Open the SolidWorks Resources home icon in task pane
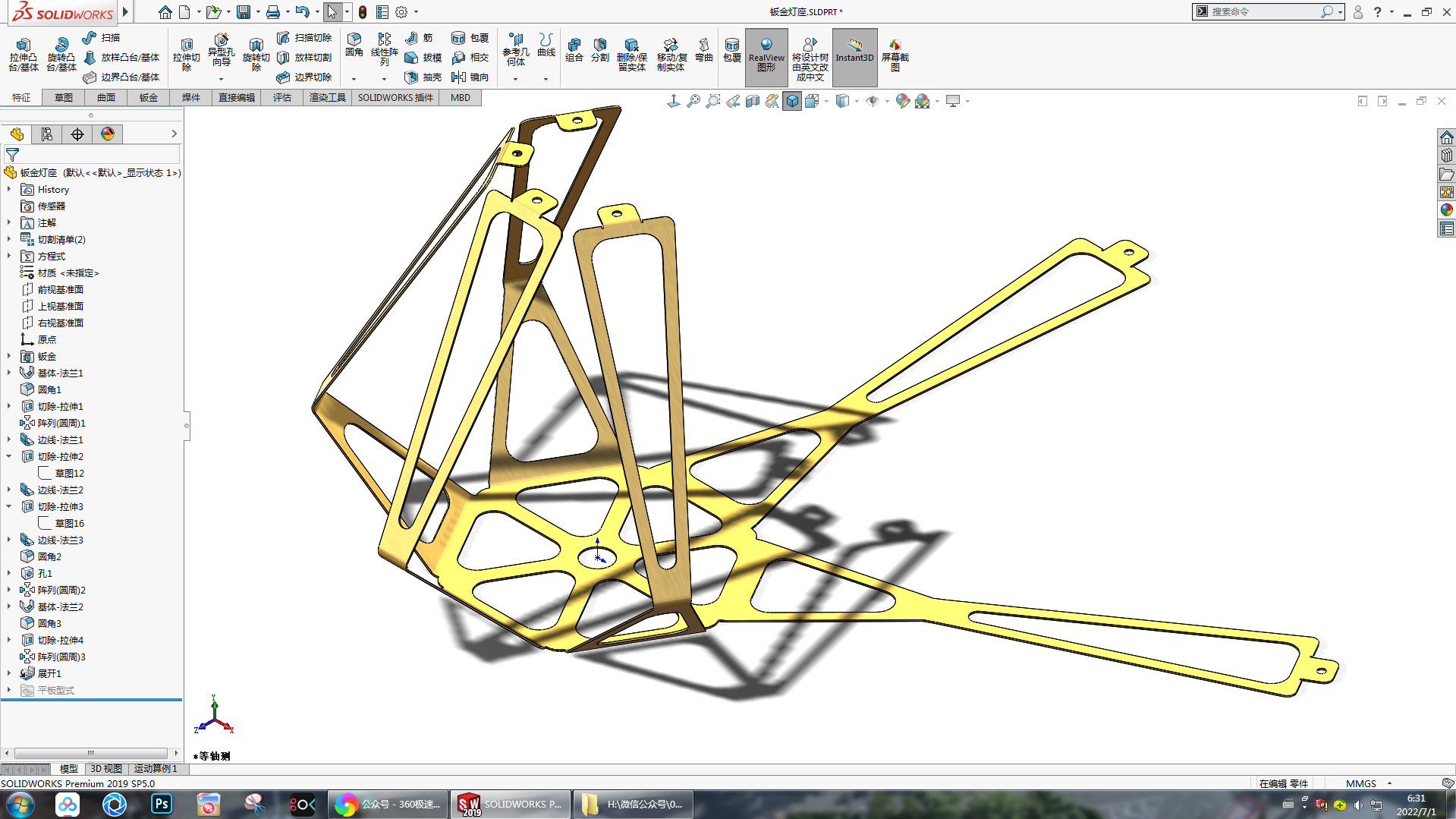This screenshot has height=819, width=1456. click(1447, 137)
